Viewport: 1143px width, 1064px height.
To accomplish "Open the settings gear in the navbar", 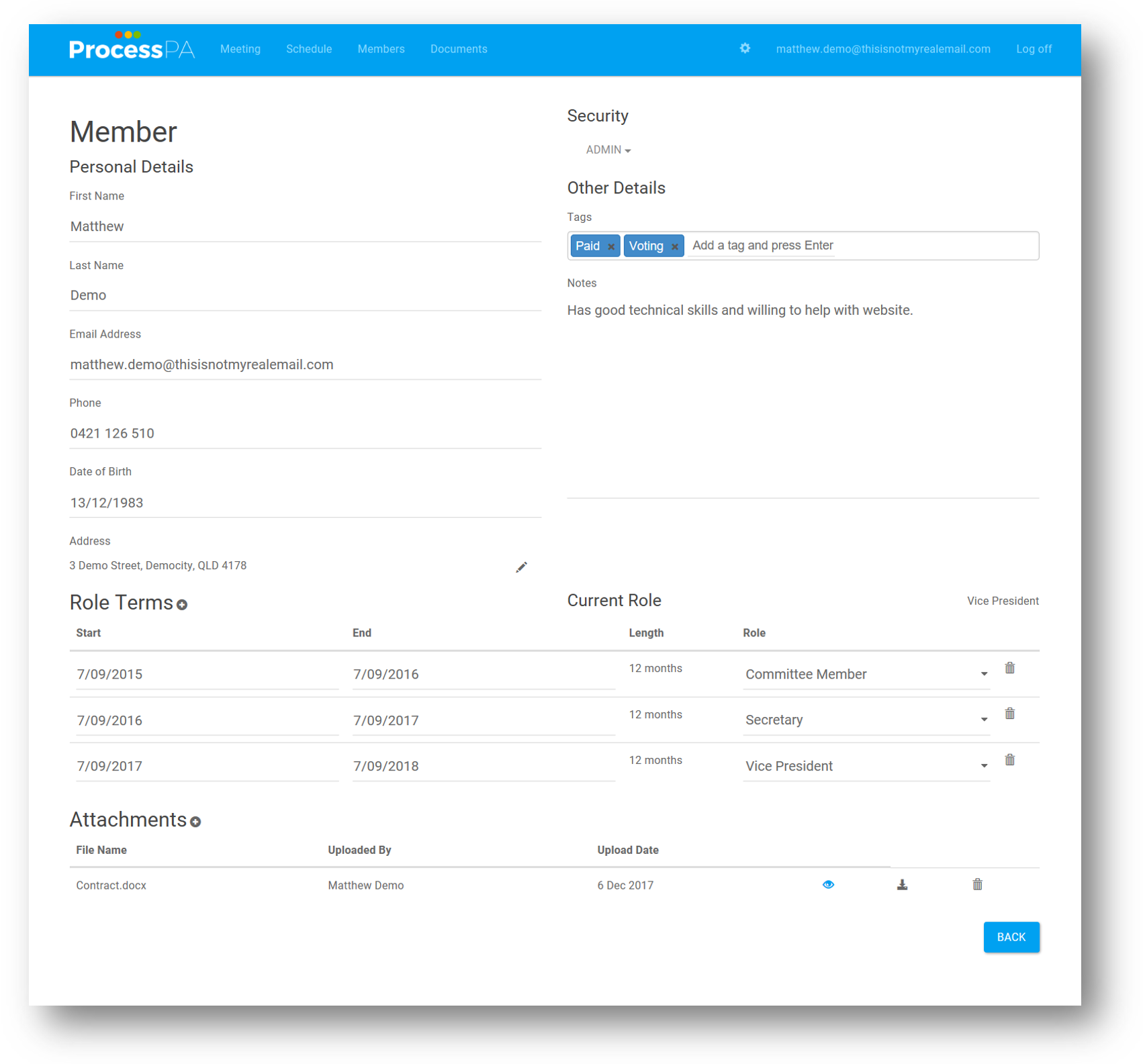I will click(x=745, y=48).
